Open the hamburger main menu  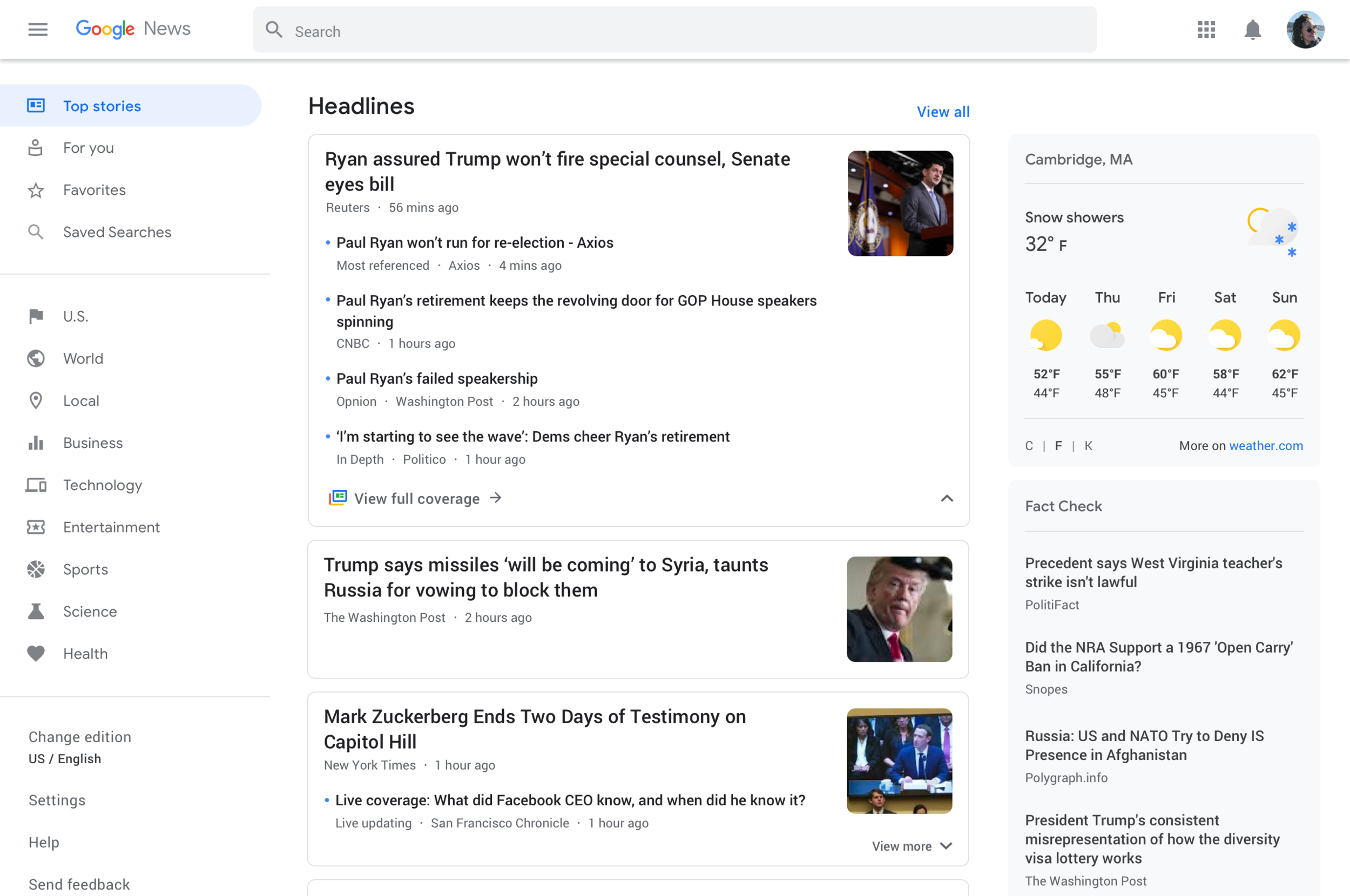38,29
